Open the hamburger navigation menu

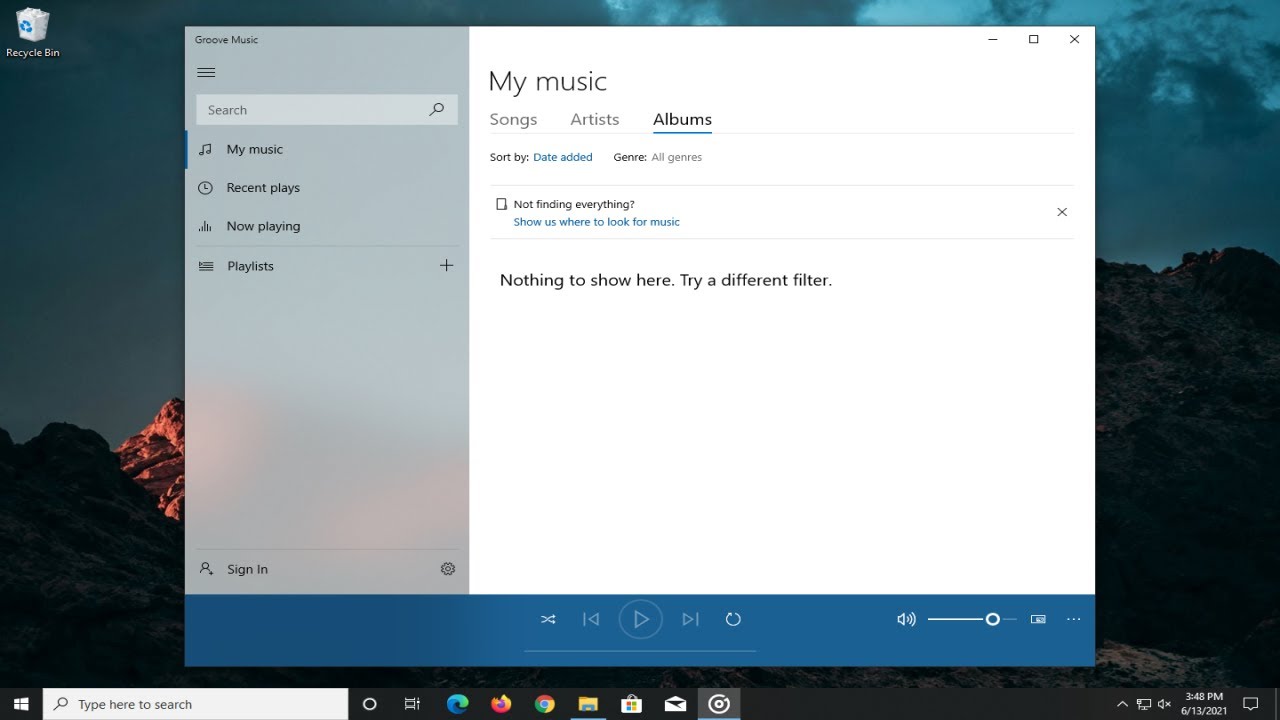[206, 72]
